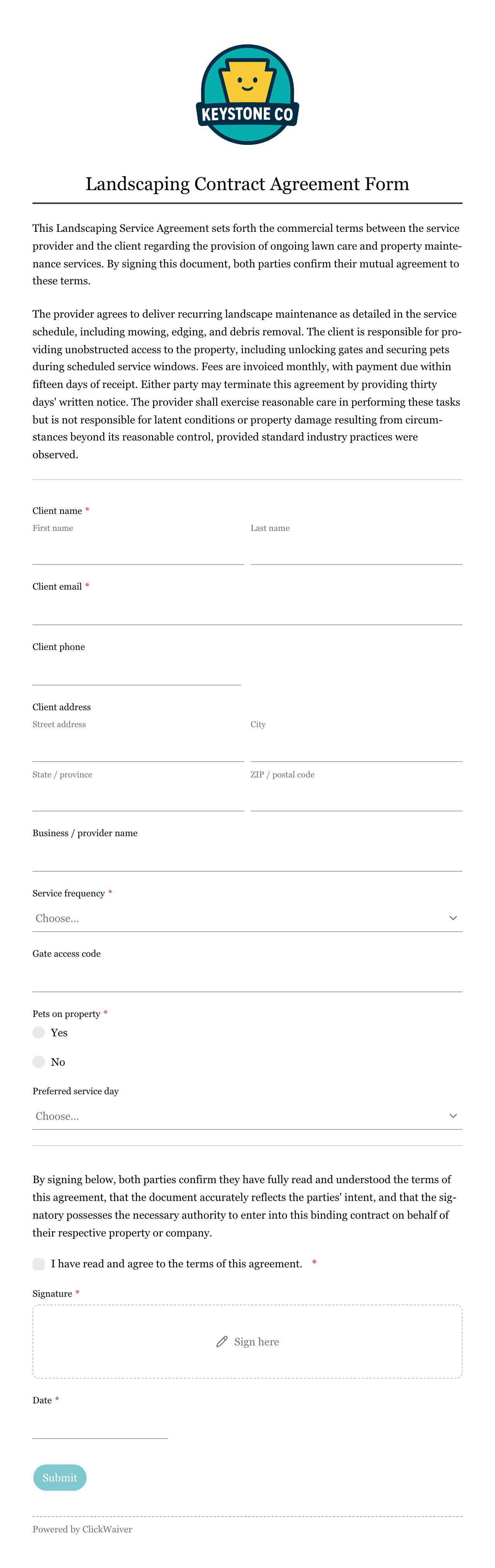This screenshot has width=495, height=1568.
Task: Click the Gate access code field
Action: [x=247, y=979]
